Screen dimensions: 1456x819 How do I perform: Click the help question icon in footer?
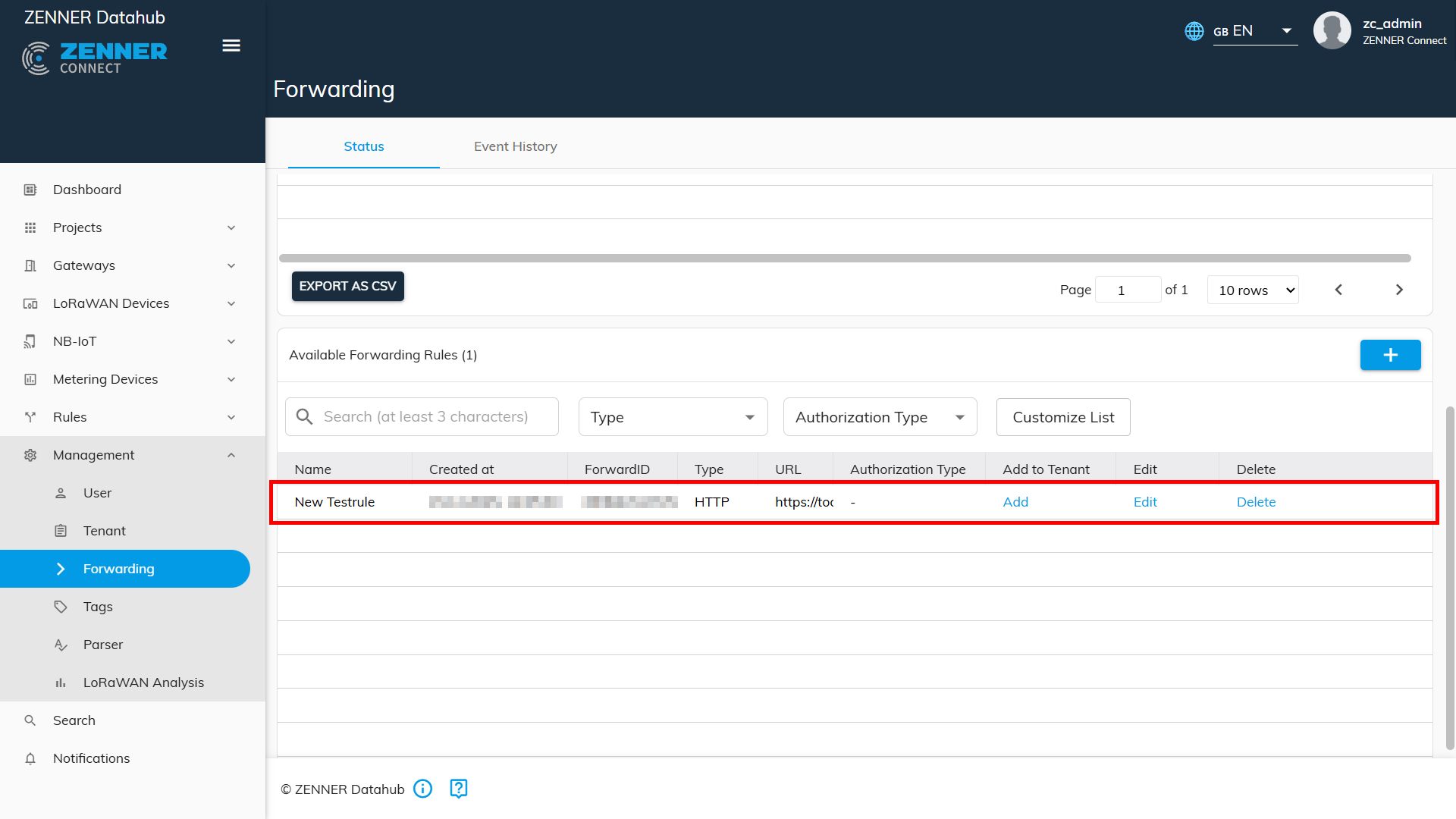click(x=459, y=789)
